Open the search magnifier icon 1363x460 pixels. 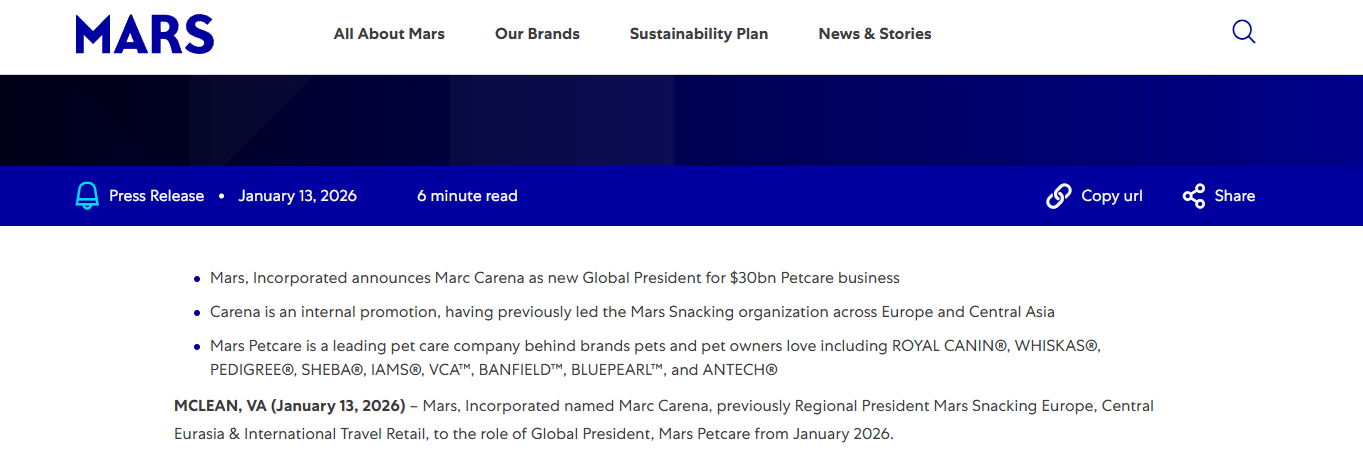pos(1243,32)
